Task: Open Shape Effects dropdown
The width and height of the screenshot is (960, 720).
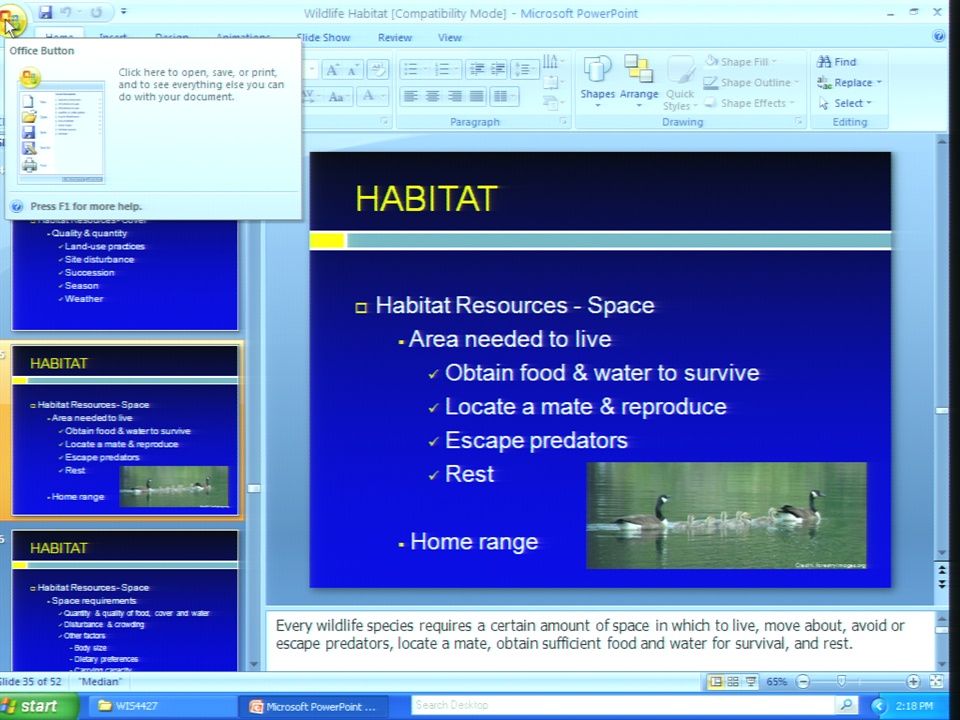Action: coord(750,103)
